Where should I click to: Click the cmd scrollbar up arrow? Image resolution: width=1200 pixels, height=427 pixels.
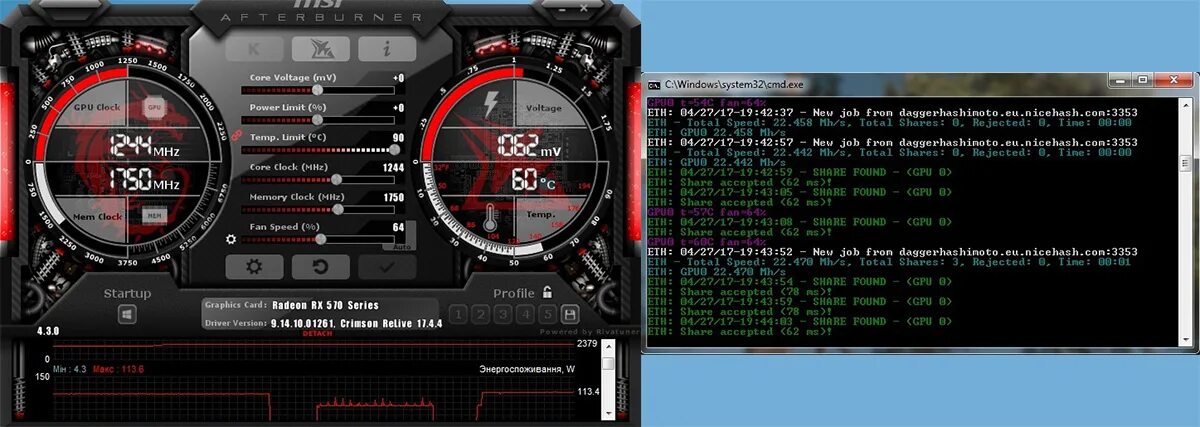coord(1185,104)
